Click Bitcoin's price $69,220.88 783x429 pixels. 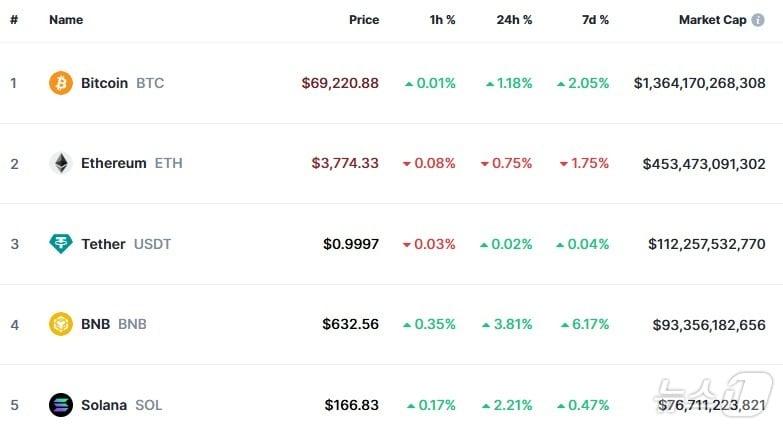(x=340, y=83)
